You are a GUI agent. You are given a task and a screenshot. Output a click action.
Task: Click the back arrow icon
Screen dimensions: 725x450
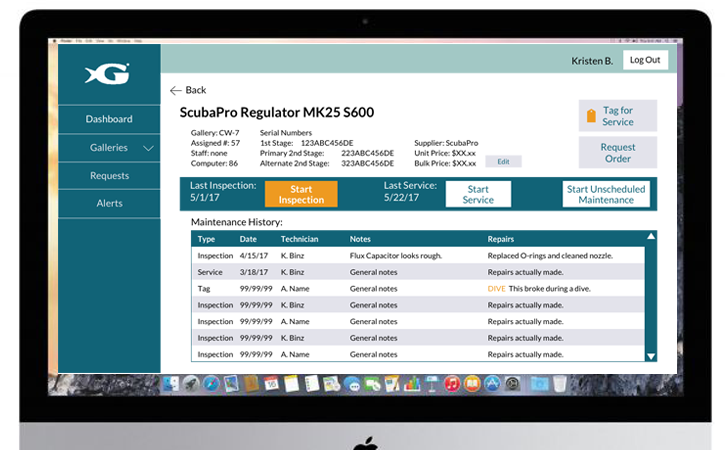tap(176, 91)
